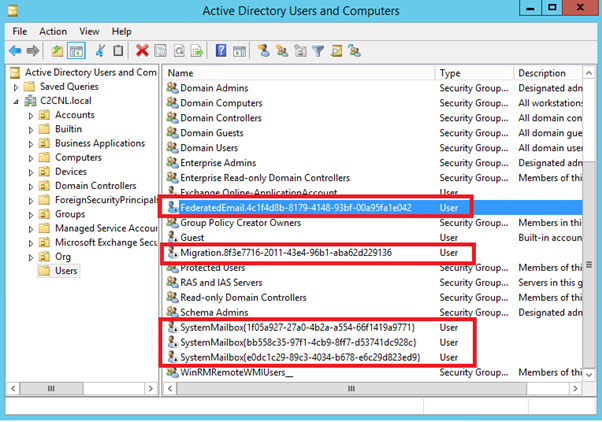Select the Migration.8f3e7716 user entry

click(x=285, y=253)
